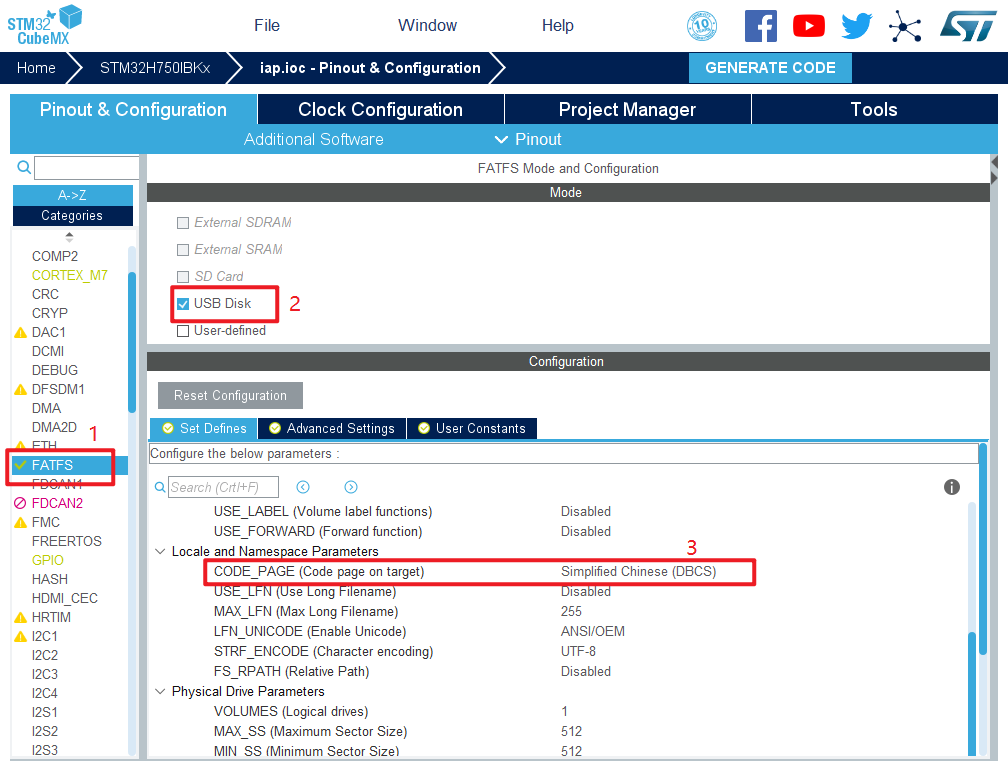This screenshot has height=771, width=1008.
Task: Collapse Locale and Namespace Parameters section
Action: (160, 551)
